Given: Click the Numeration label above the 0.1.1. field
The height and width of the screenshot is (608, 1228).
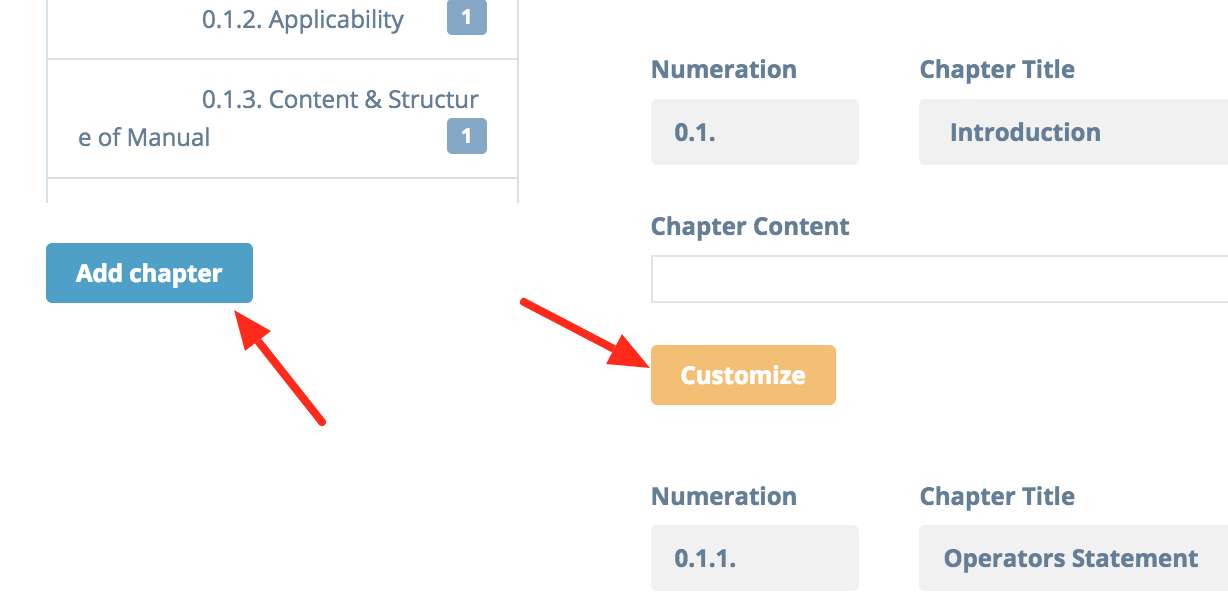Looking at the screenshot, I should coord(724,496).
